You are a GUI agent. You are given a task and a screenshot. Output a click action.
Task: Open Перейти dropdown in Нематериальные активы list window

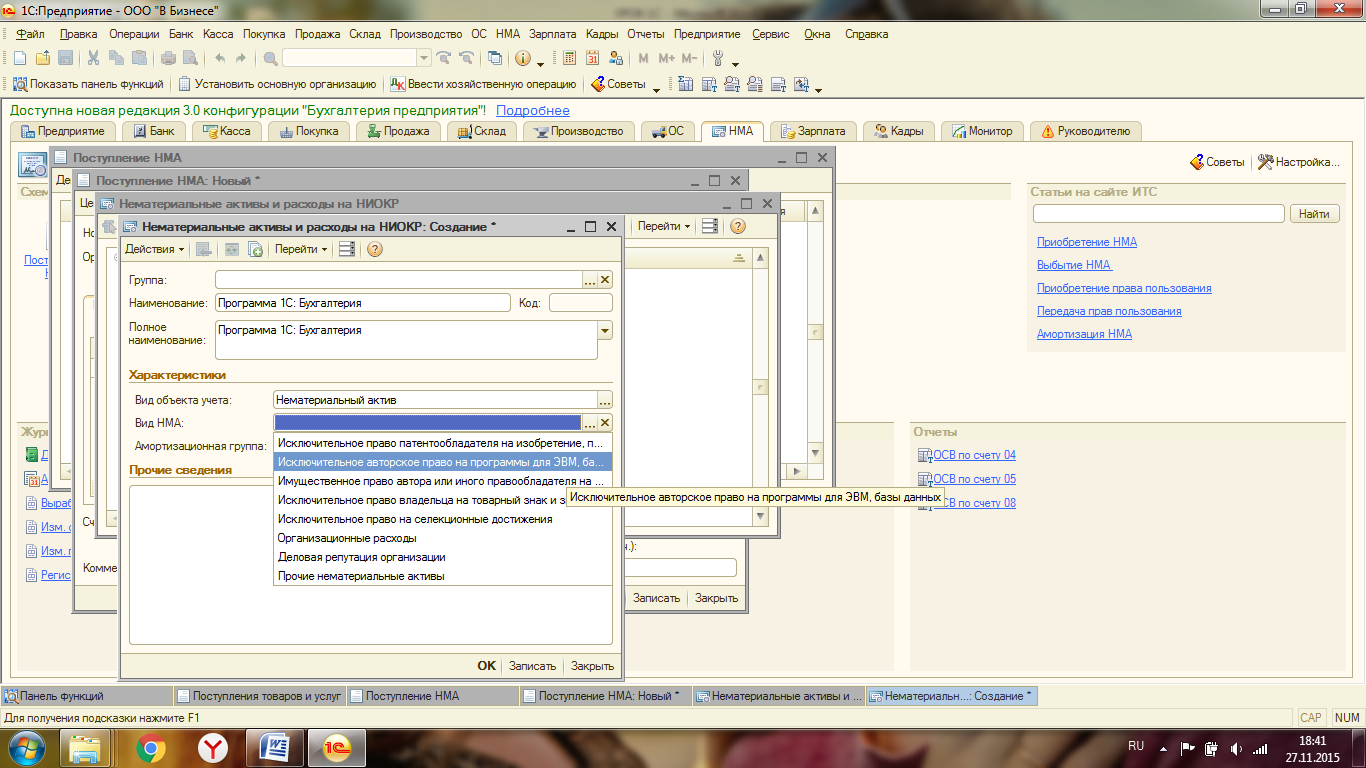[664, 226]
